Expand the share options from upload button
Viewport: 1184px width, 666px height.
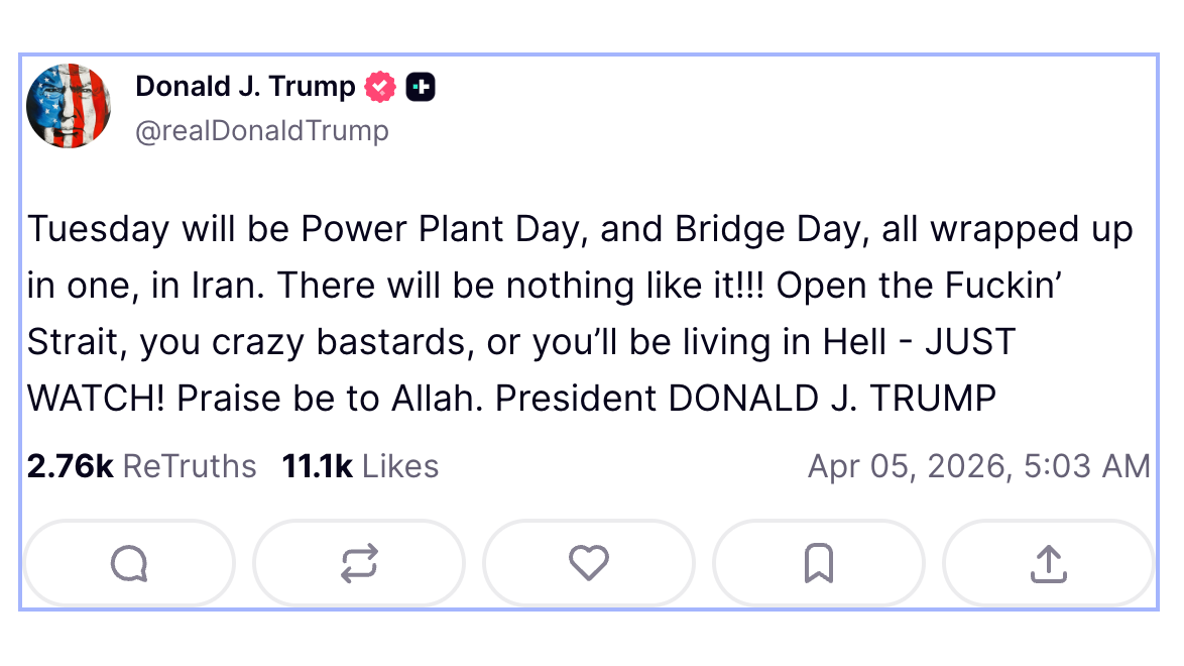[x=1048, y=562]
